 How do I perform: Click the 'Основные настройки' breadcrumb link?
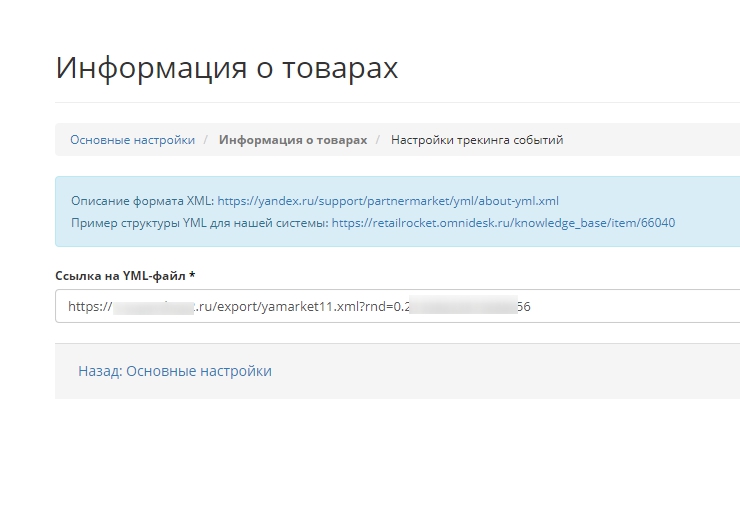[x=132, y=140]
